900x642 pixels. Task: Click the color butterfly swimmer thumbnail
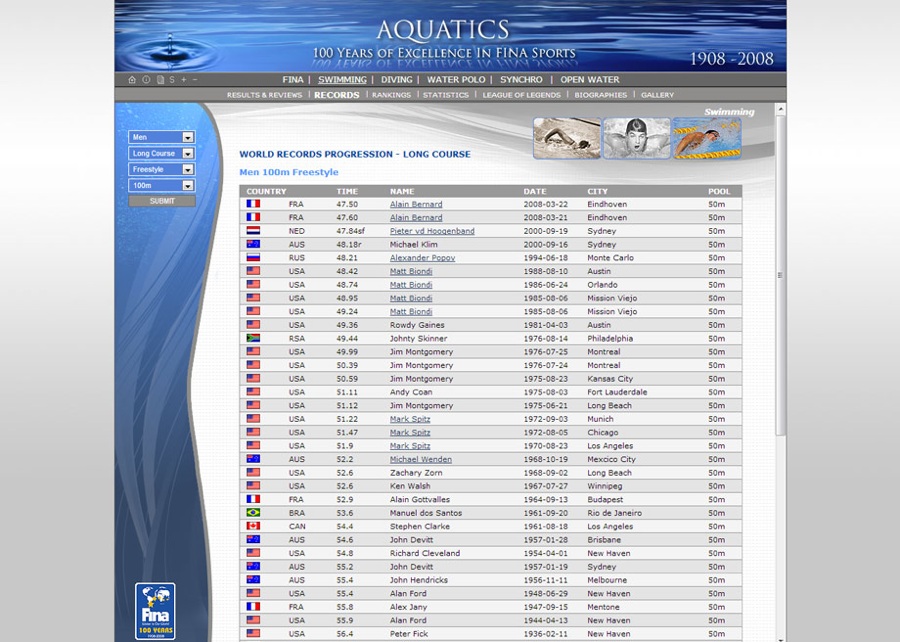click(x=707, y=138)
